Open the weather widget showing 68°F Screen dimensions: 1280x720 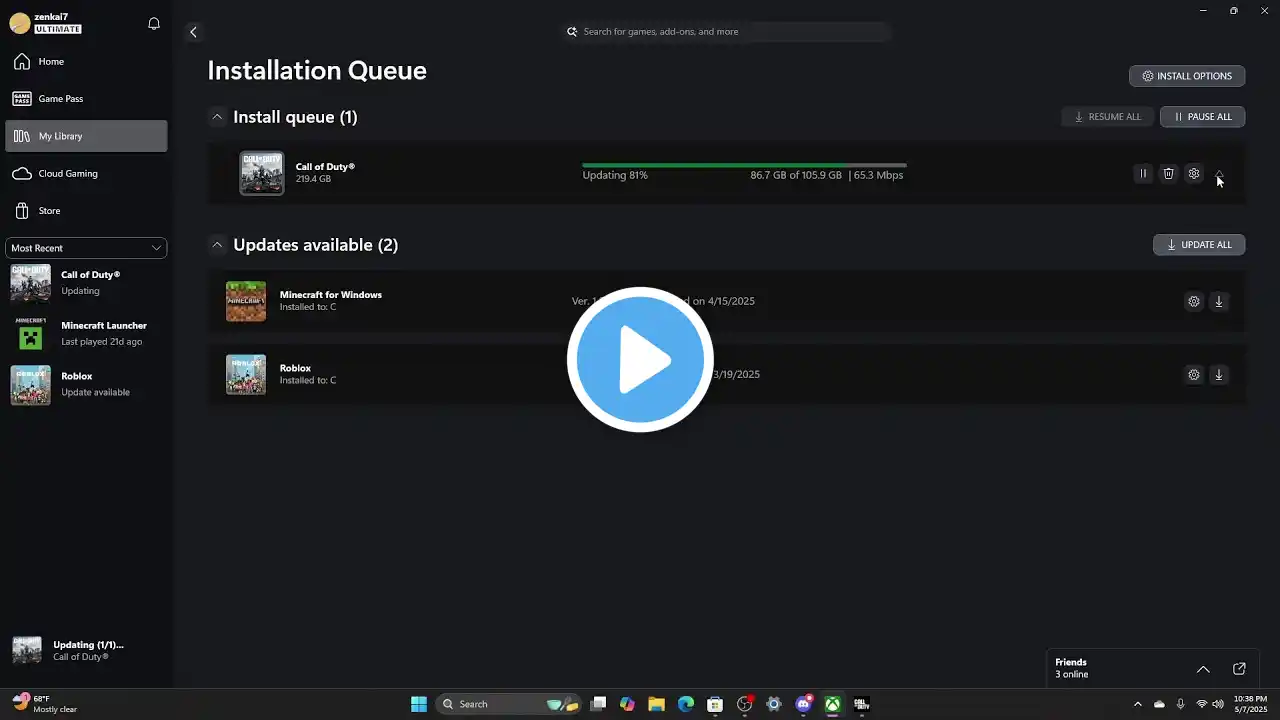(44, 704)
